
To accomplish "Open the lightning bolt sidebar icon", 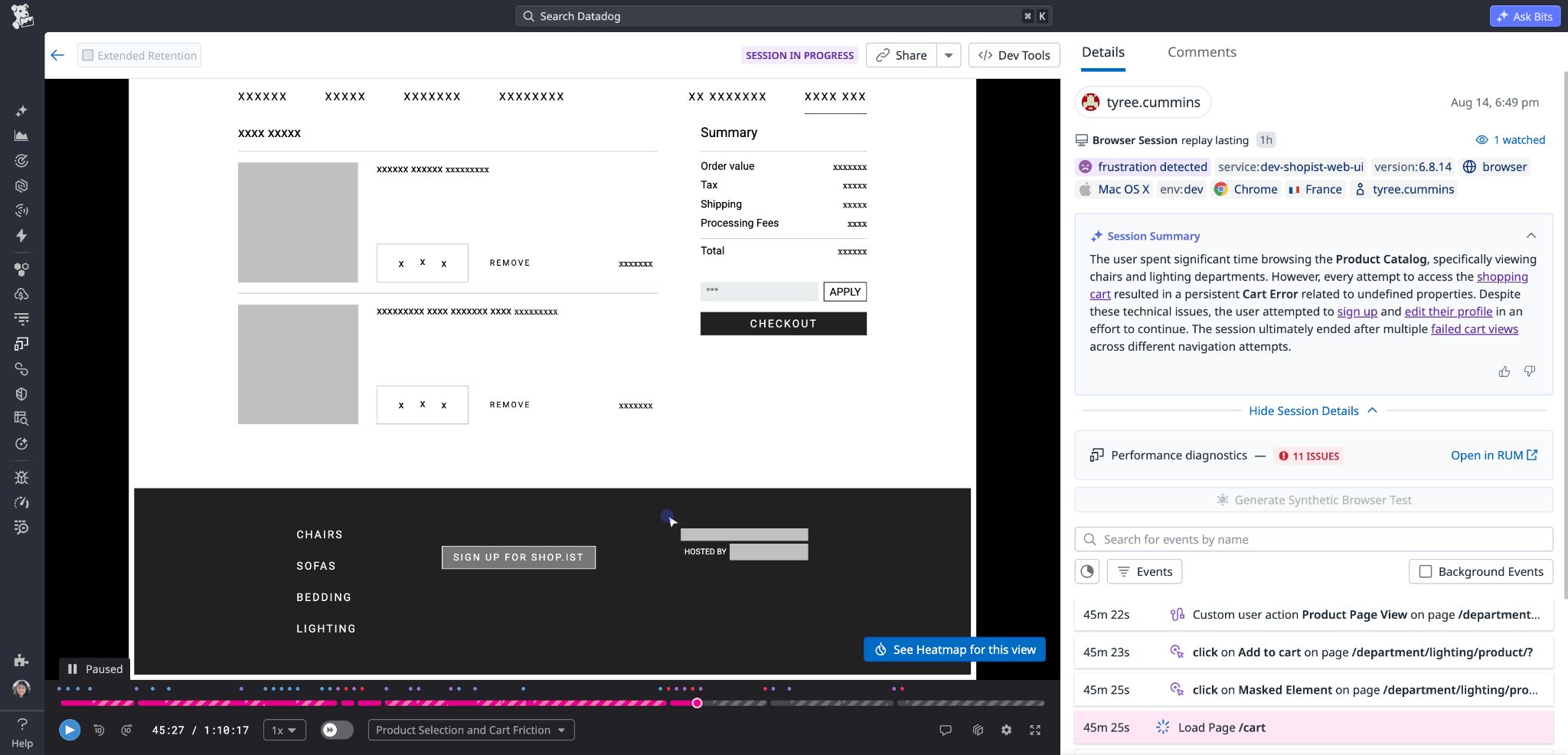I will [21, 235].
